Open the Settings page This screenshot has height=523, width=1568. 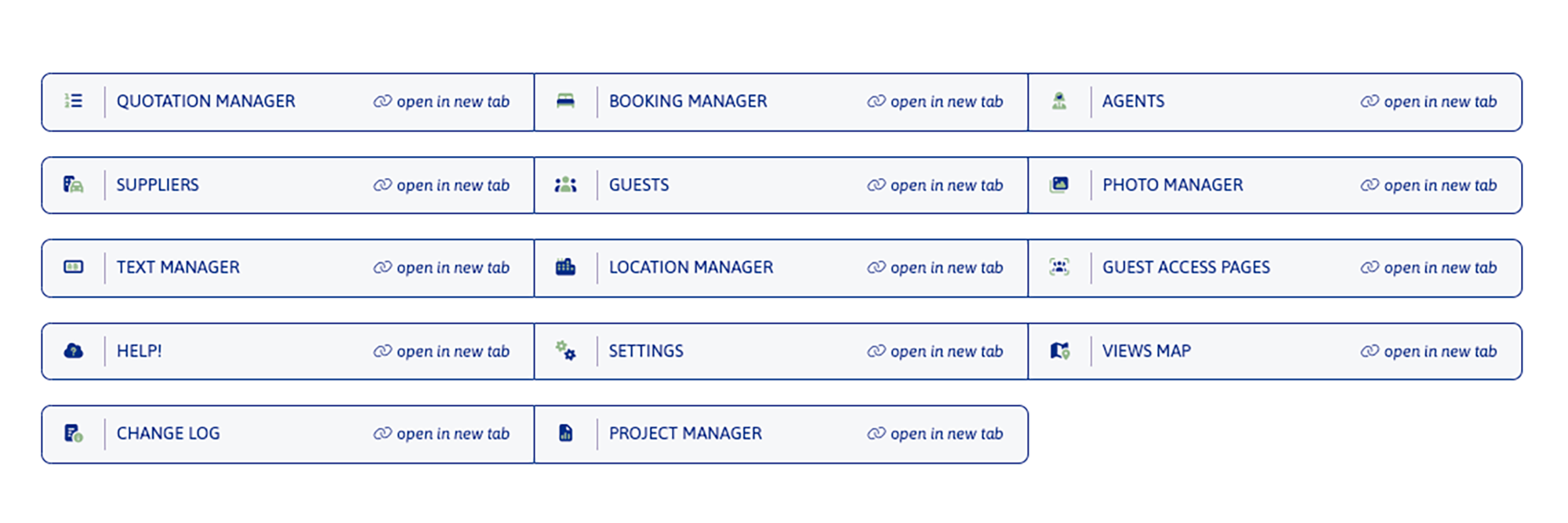pos(646,350)
